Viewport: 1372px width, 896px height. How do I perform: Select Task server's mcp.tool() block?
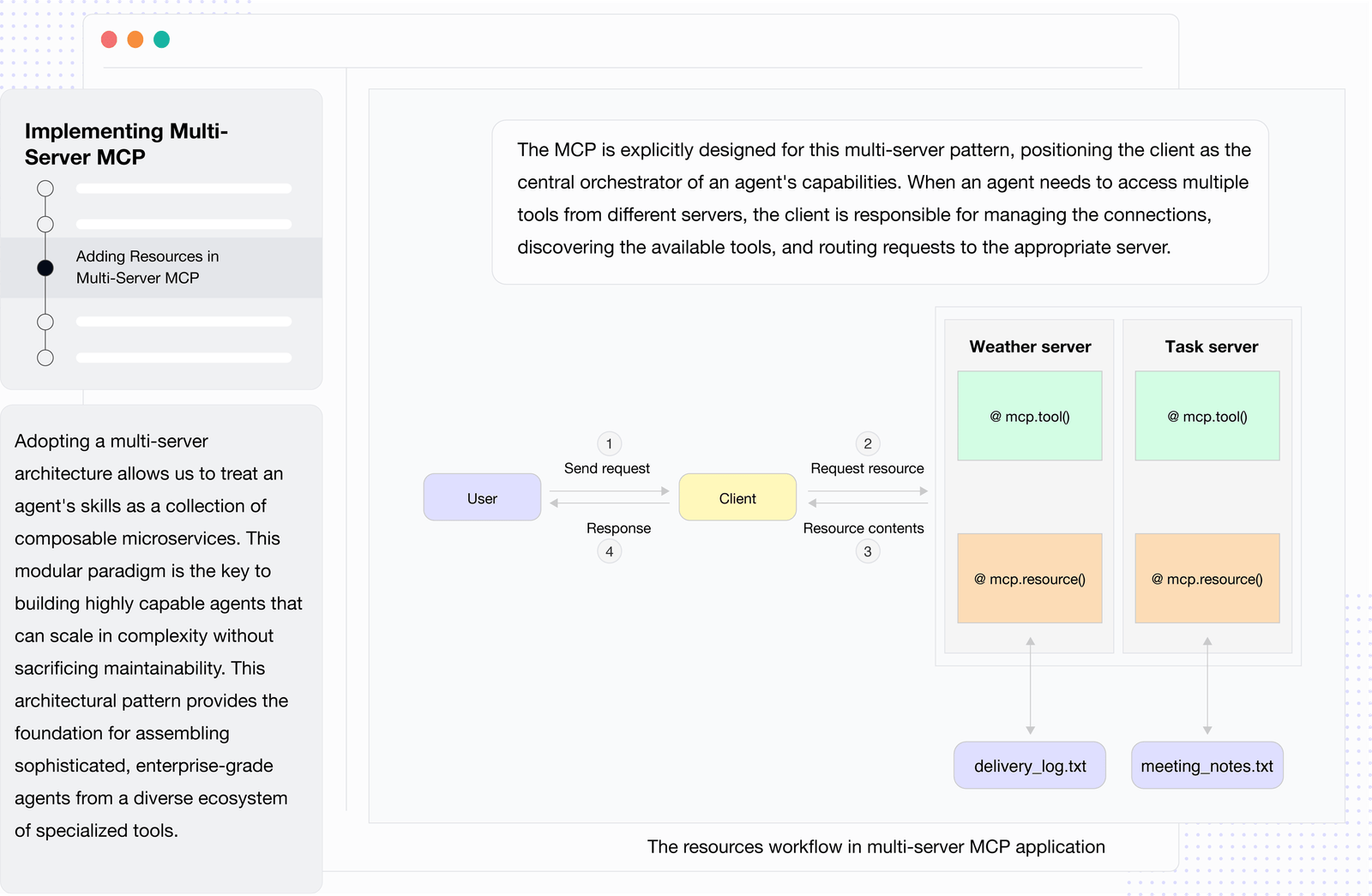(1207, 416)
